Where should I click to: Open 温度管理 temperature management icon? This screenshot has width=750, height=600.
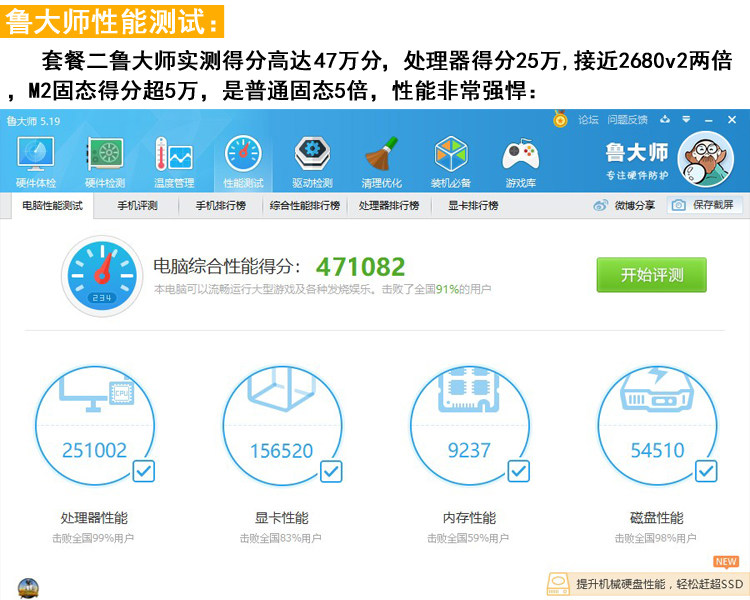pyautogui.click(x=174, y=154)
